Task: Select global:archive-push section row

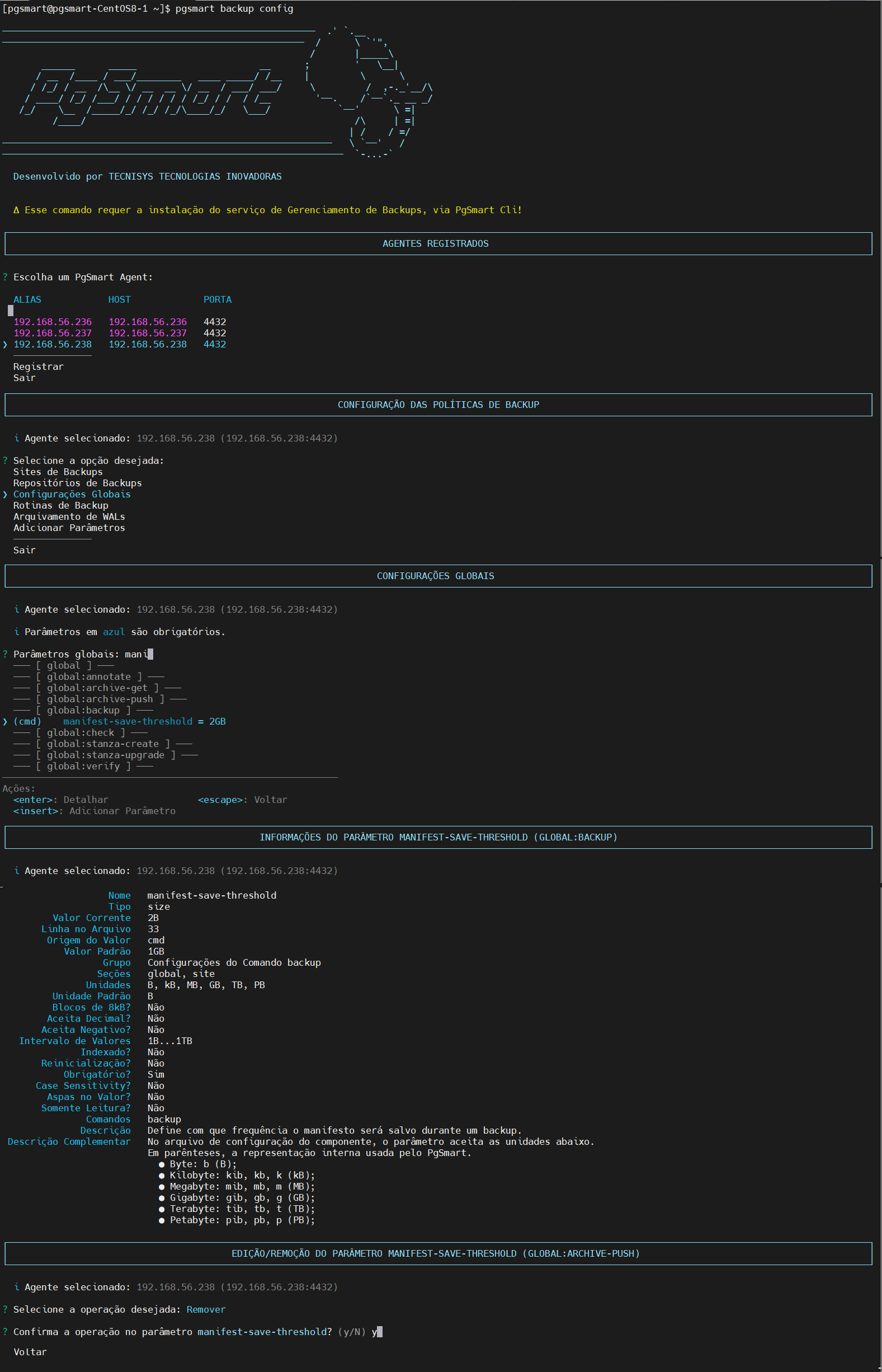Action: pyautogui.click(x=100, y=699)
